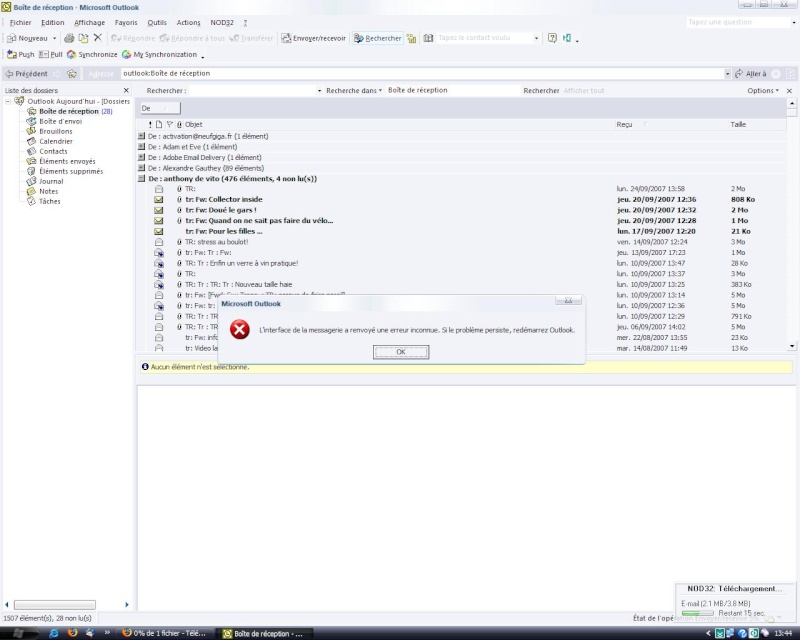Click the Précédent back button

coord(26,74)
